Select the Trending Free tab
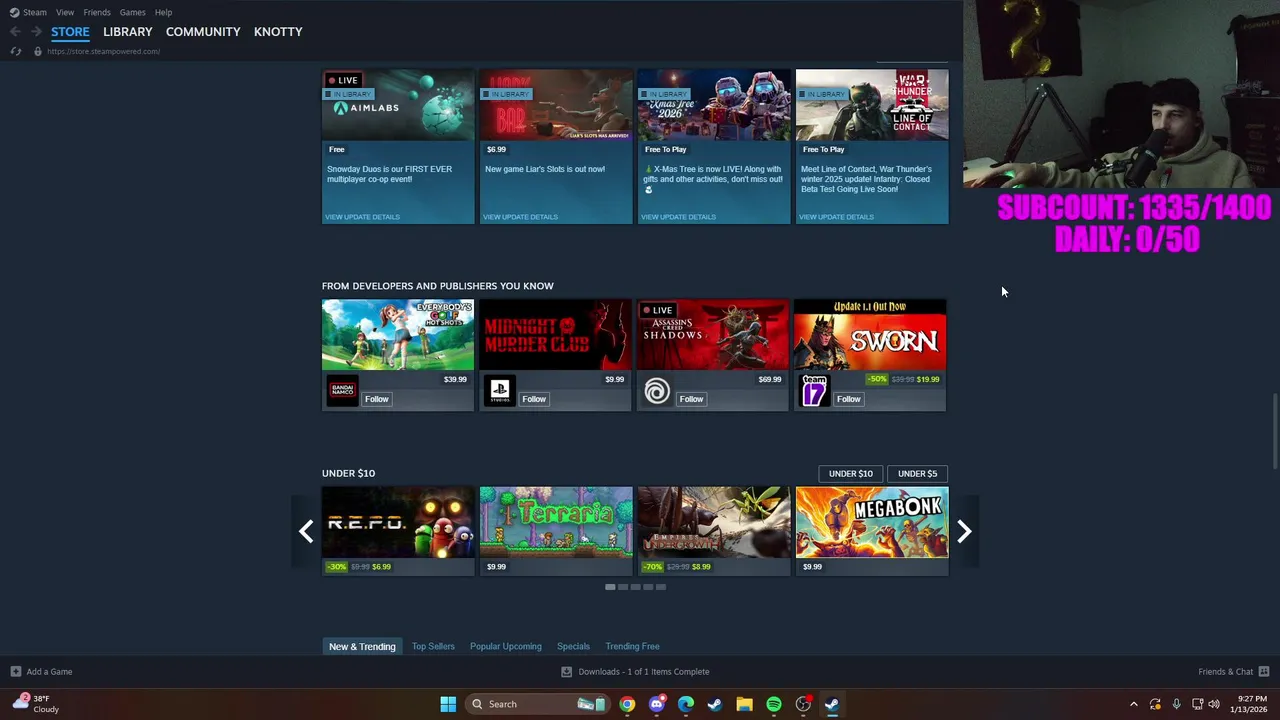This screenshot has height=720, width=1280. coord(632,646)
